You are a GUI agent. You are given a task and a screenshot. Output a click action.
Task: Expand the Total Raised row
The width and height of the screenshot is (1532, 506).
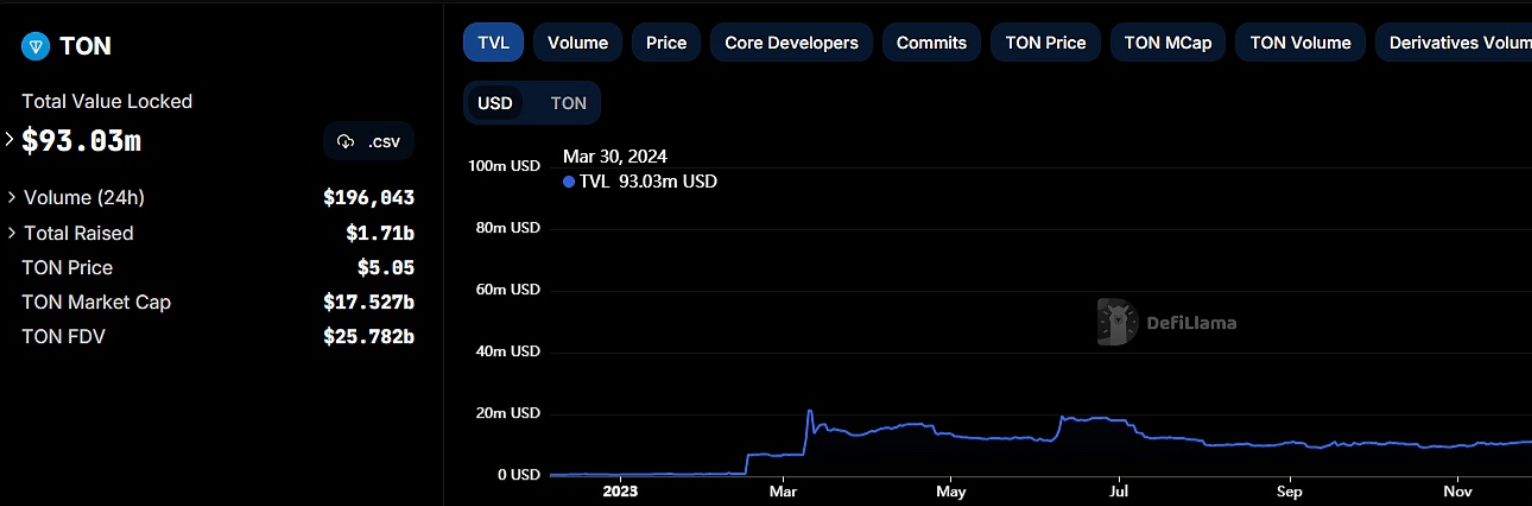12,233
